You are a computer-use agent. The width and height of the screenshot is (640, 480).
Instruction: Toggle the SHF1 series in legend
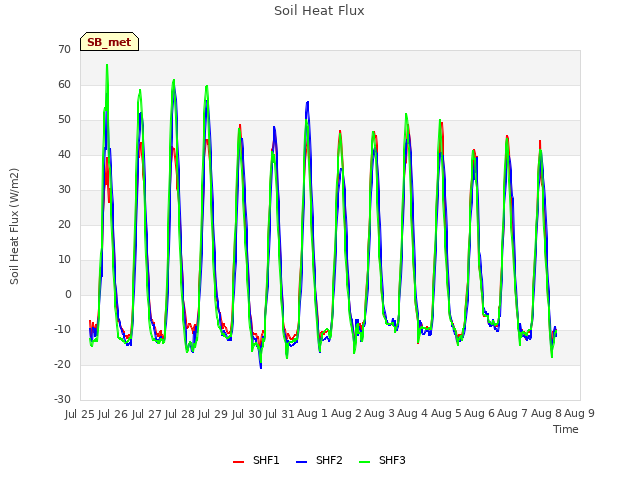click(x=256, y=460)
